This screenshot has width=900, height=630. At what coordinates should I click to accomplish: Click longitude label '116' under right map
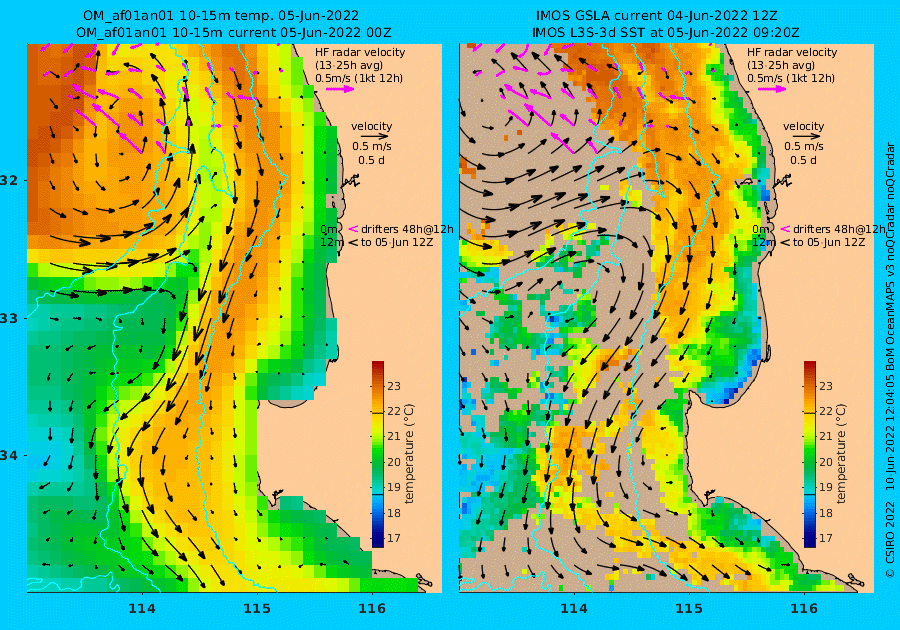click(x=804, y=609)
